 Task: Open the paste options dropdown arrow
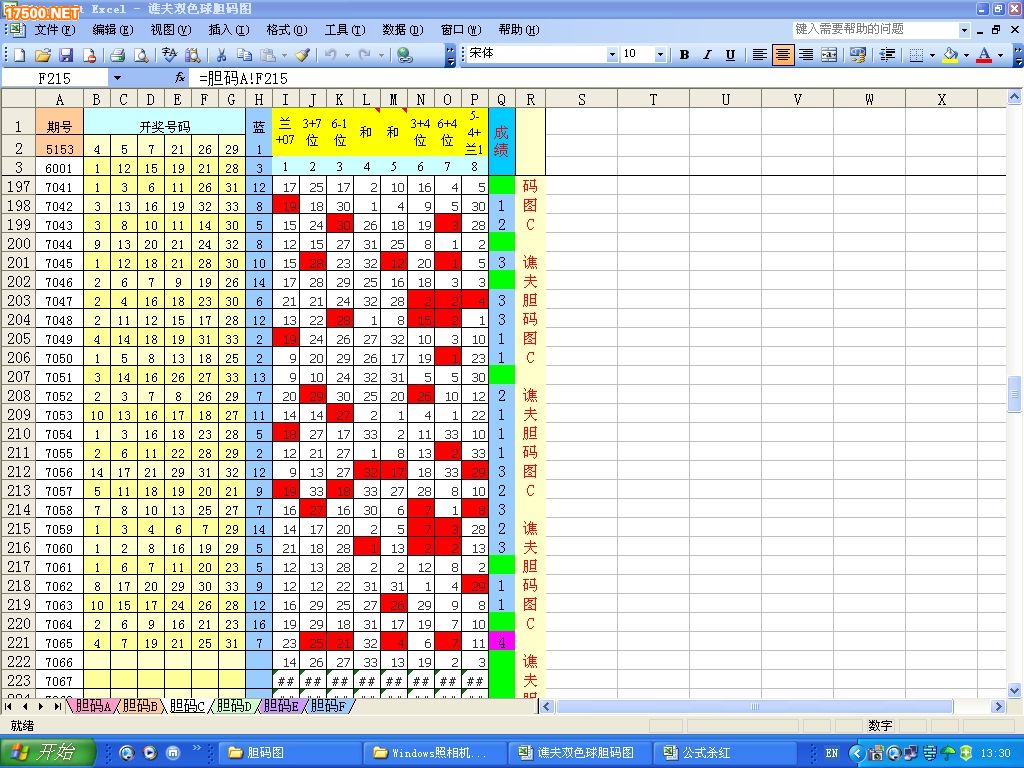[284, 55]
